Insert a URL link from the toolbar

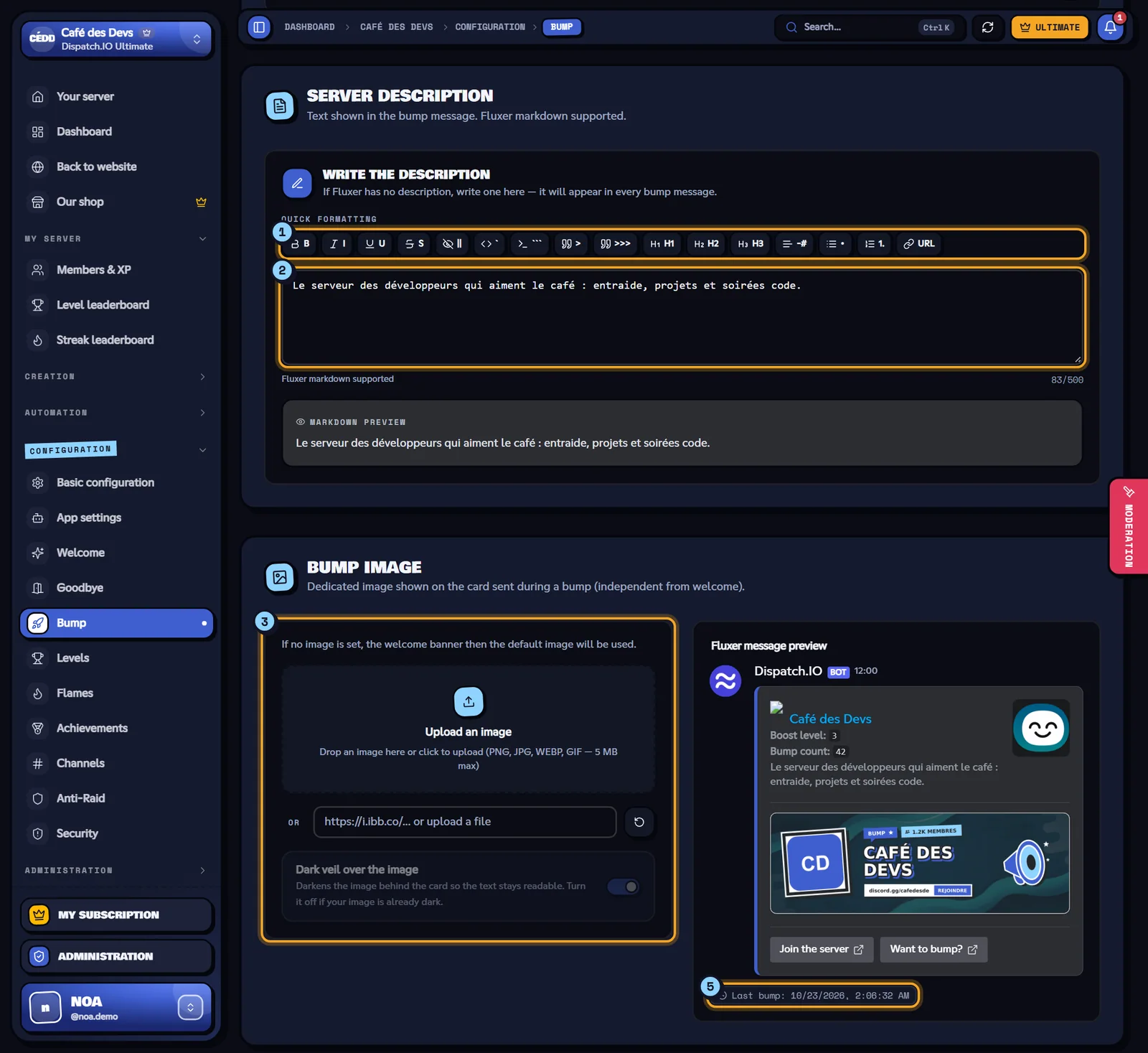tap(919, 244)
